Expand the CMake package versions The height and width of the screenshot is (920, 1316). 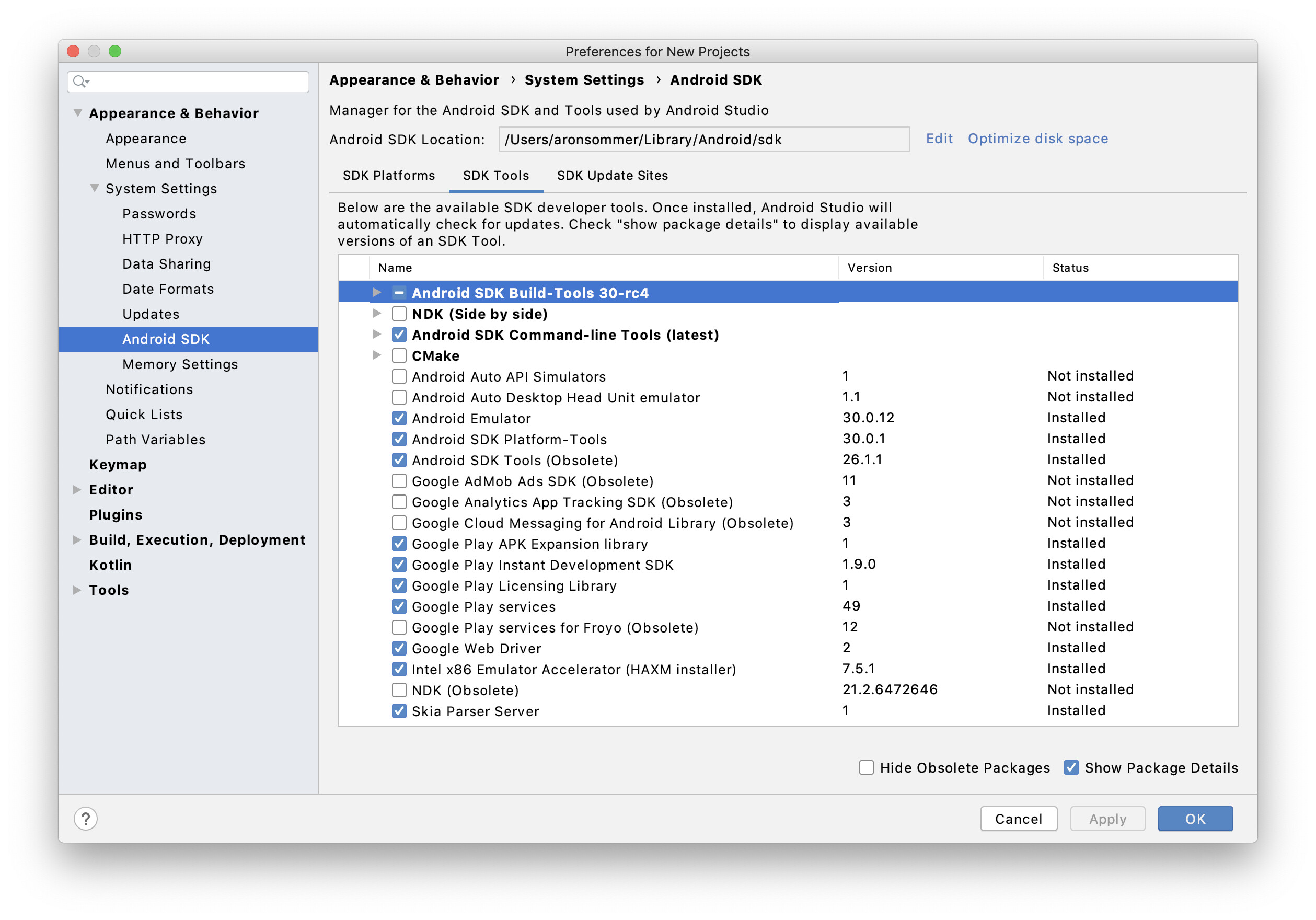[x=377, y=355]
